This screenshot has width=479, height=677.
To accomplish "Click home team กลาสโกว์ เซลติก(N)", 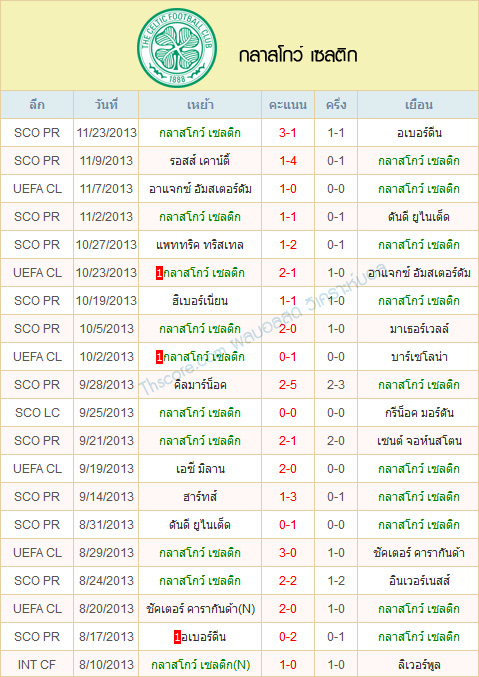I will 200,665.
